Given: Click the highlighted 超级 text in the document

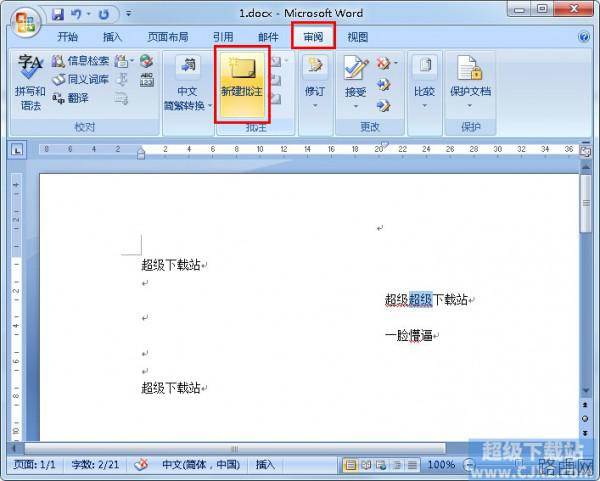Looking at the screenshot, I should pos(421,300).
